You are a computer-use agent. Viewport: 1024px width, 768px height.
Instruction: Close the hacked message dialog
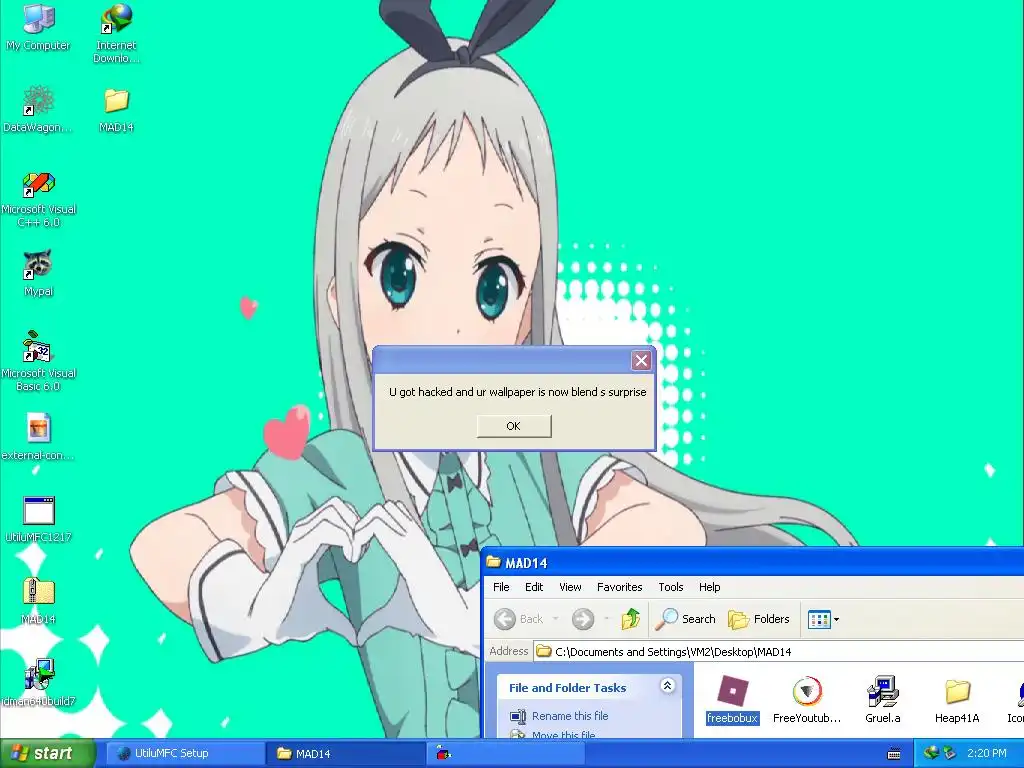641,360
